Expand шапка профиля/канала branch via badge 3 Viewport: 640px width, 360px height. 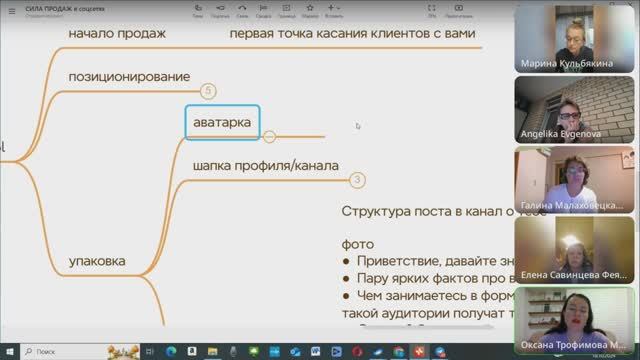coord(357,180)
